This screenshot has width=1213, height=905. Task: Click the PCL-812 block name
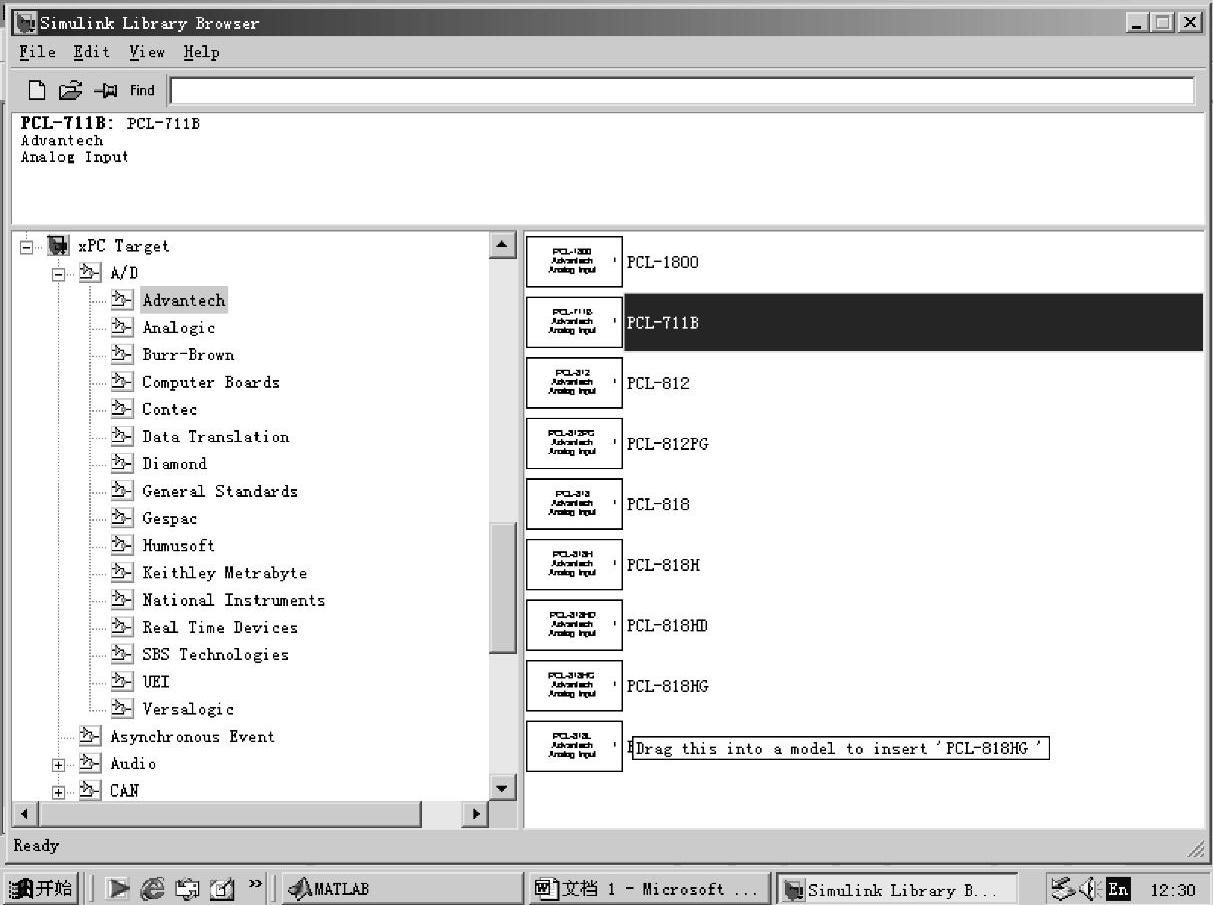click(658, 383)
